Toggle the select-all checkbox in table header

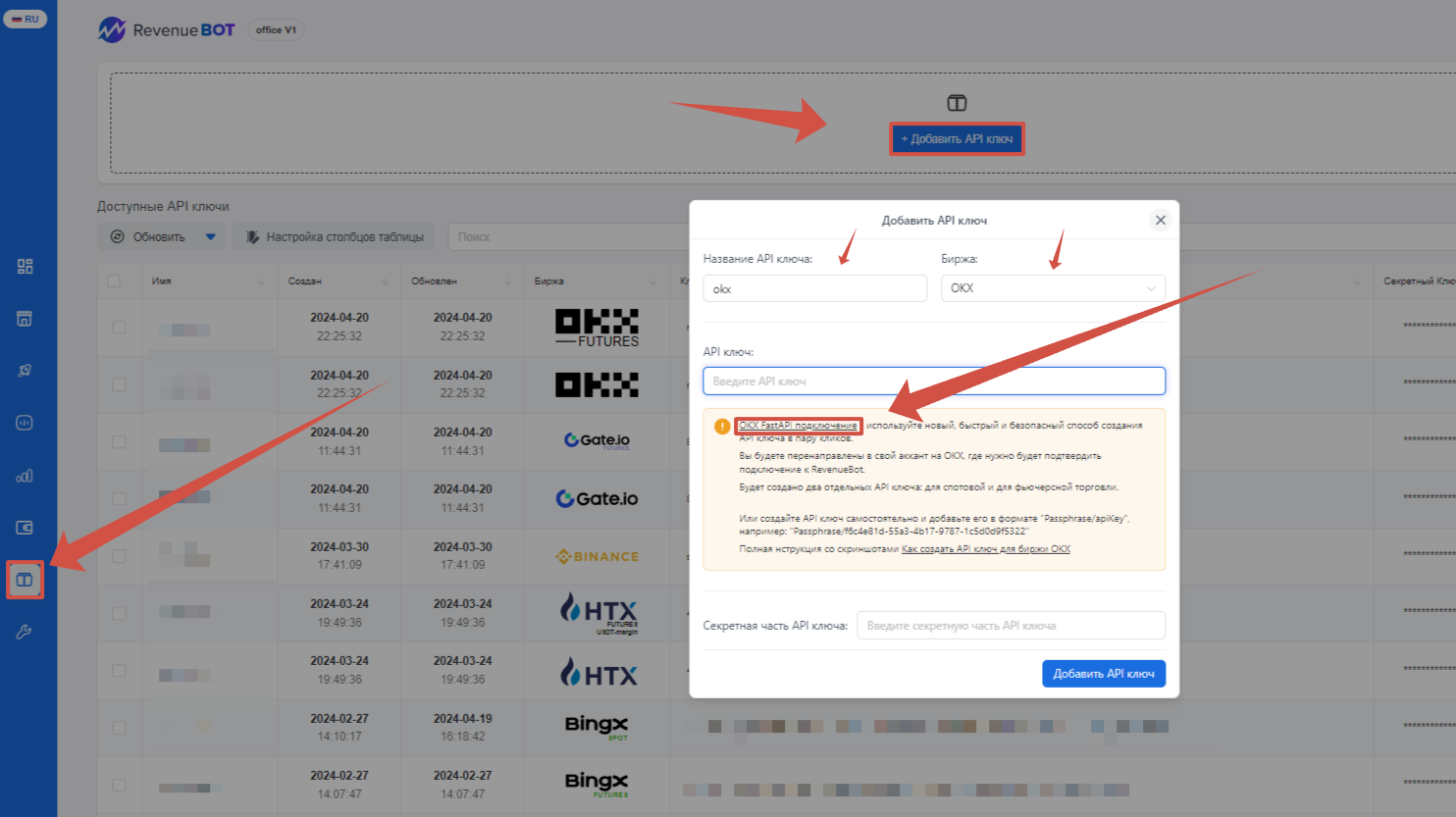pyautogui.click(x=114, y=281)
